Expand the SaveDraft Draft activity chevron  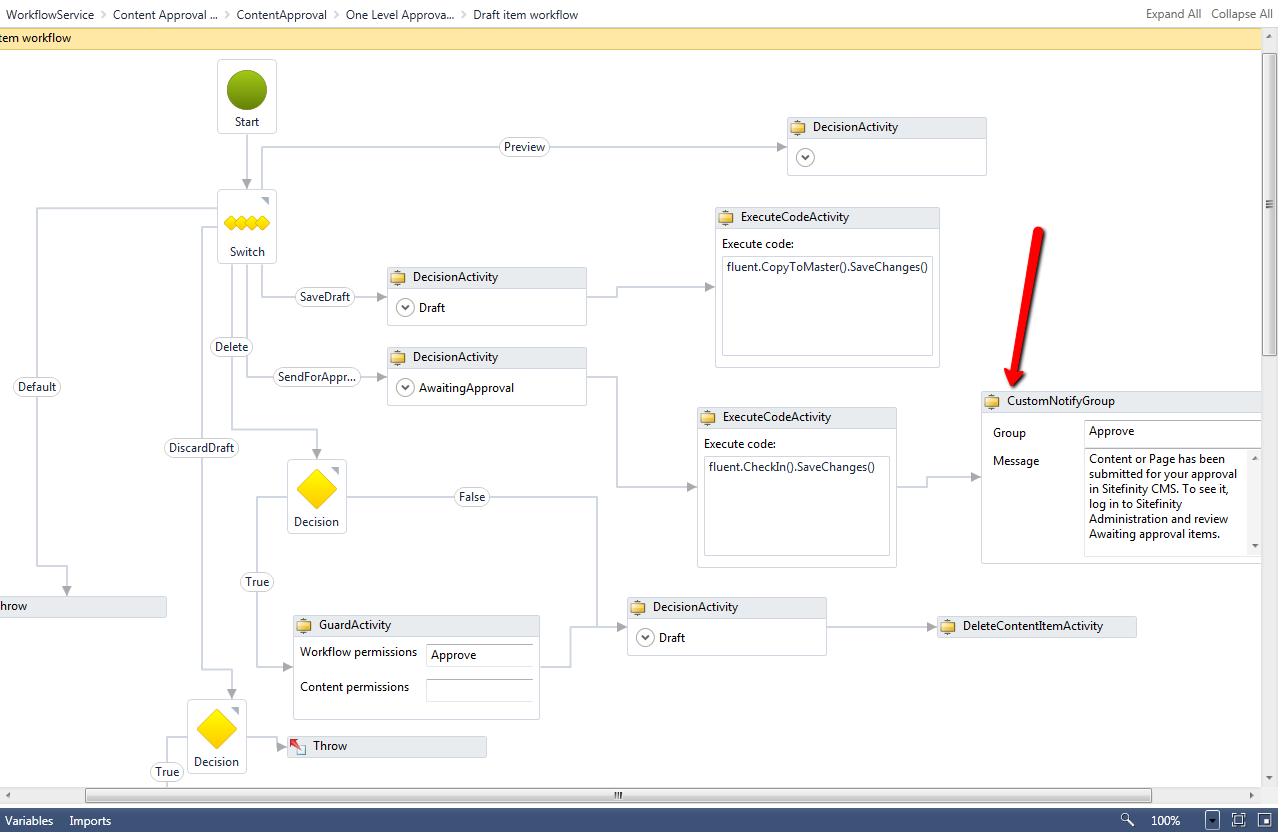[x=405, y=307]
